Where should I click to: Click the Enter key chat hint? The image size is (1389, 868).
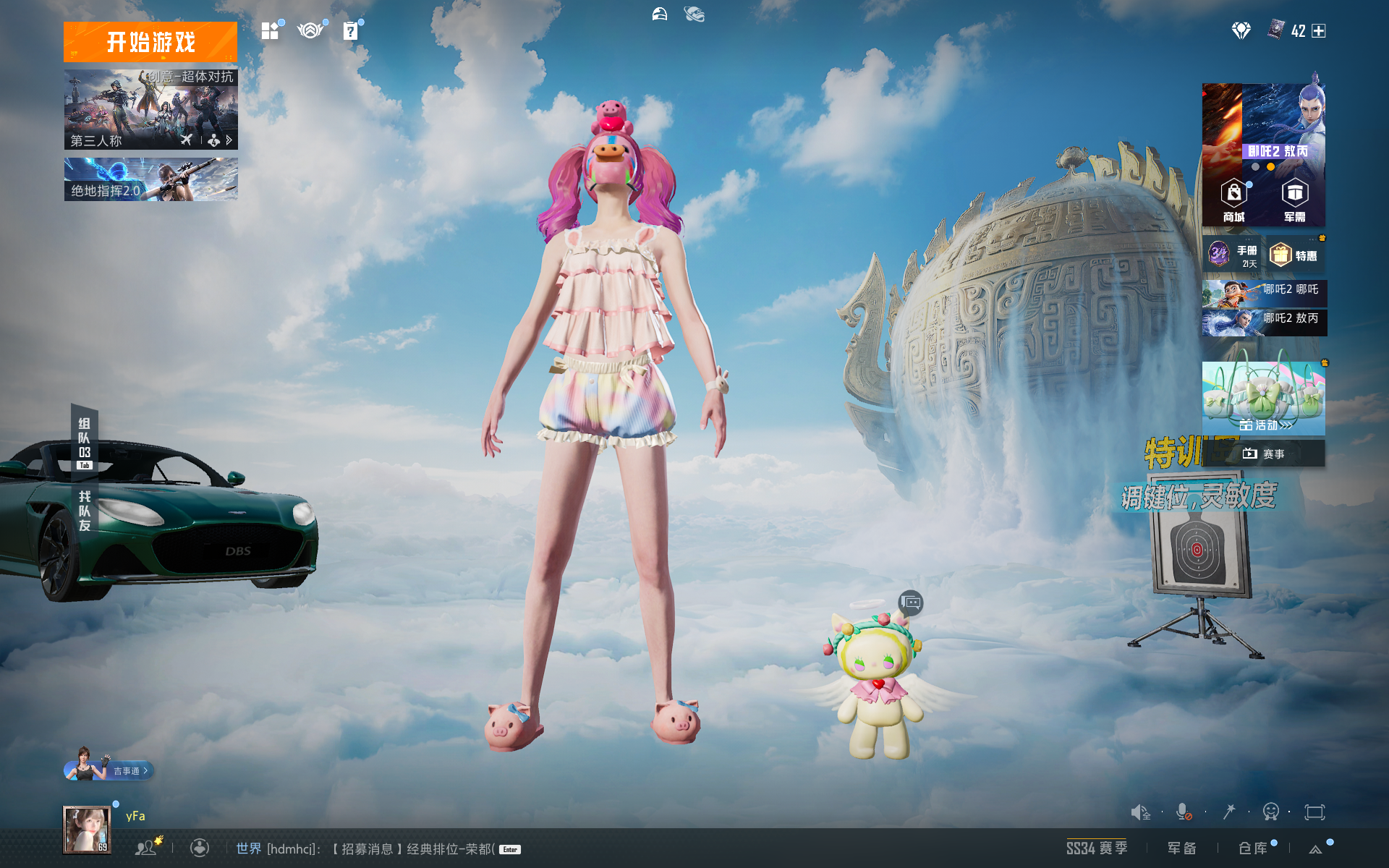click(510, 850)
